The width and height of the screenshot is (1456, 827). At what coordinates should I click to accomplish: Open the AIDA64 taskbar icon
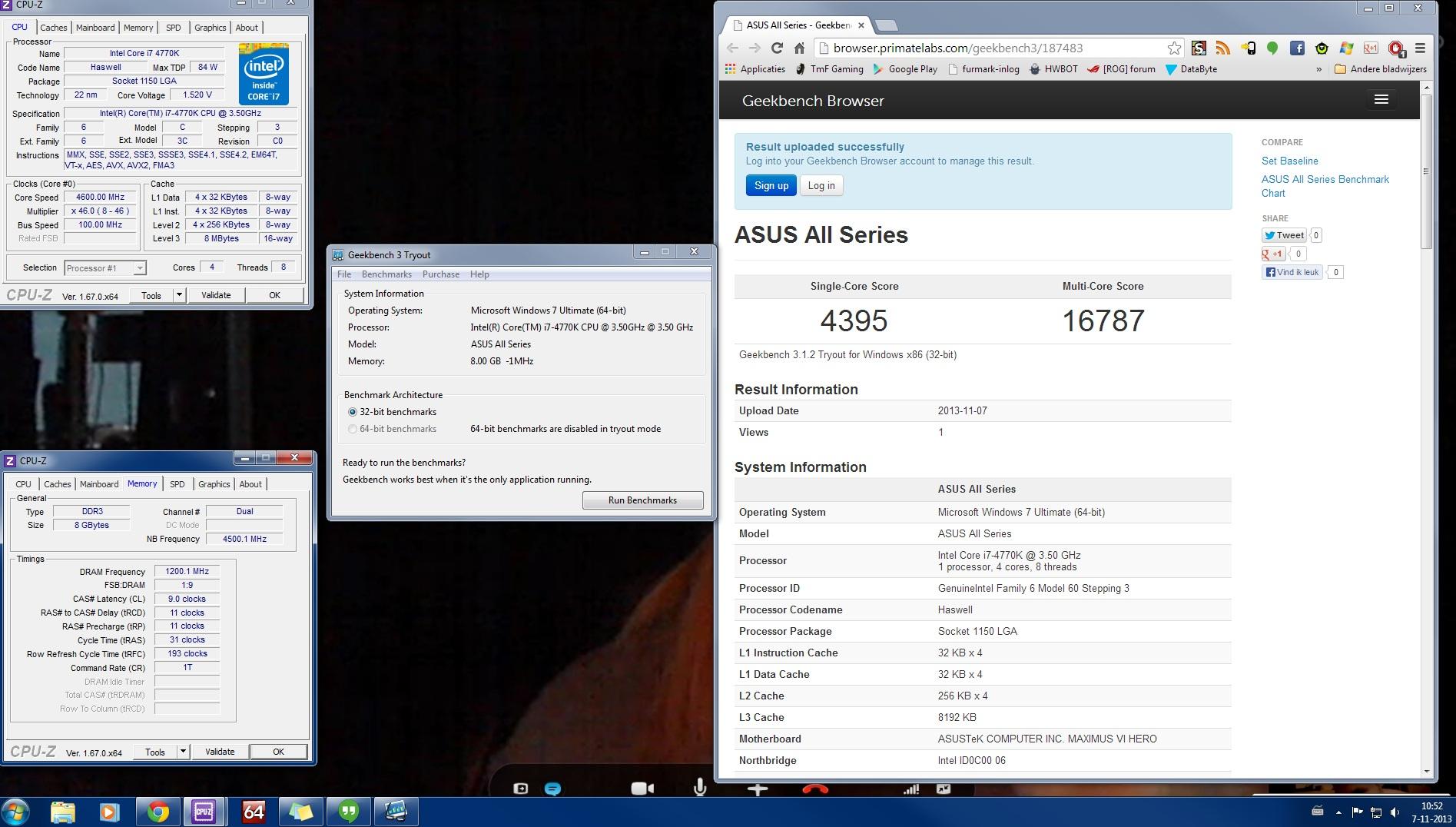[x=253, y=812]
